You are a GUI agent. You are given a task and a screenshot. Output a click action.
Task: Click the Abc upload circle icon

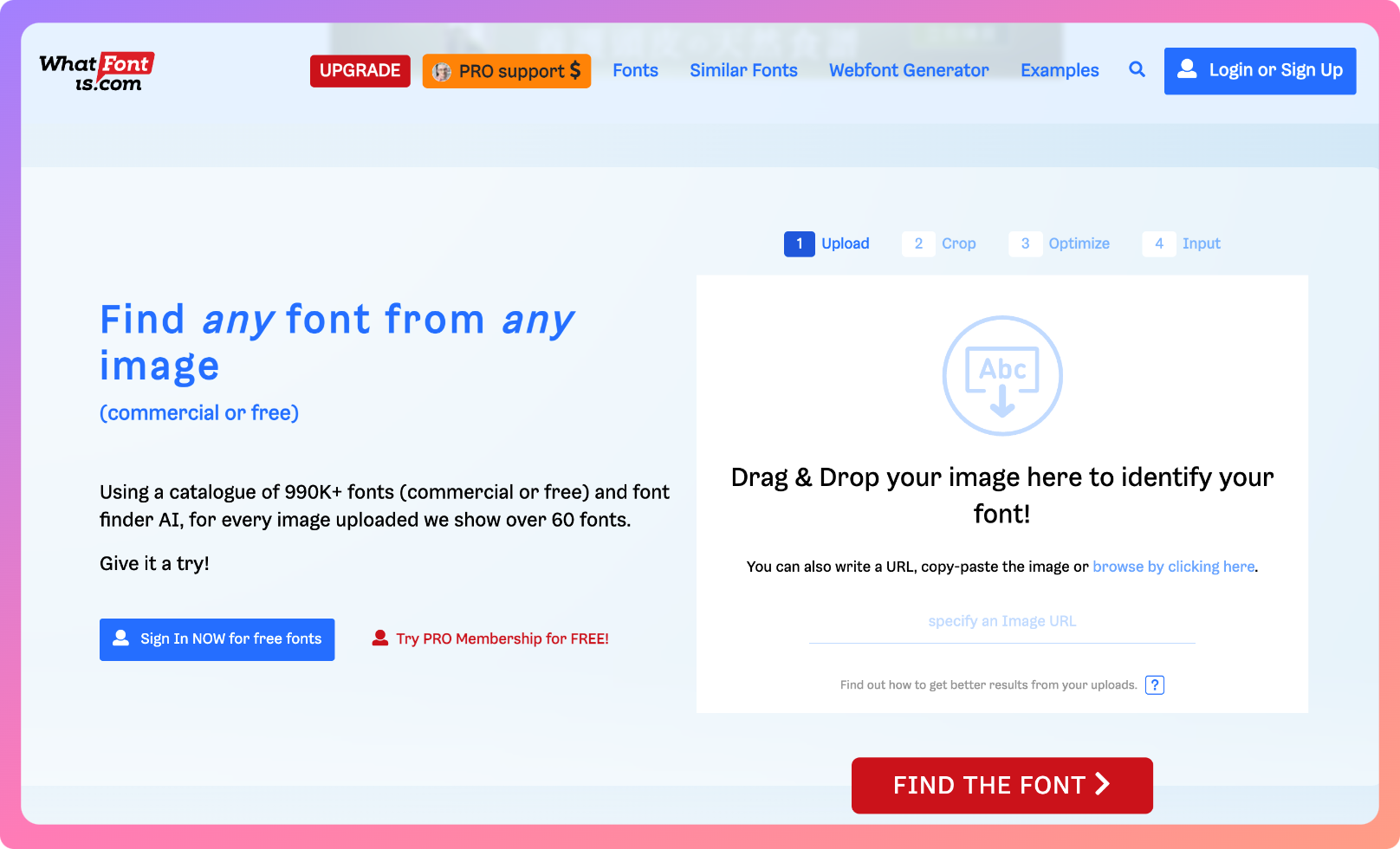coord(1002,375)
